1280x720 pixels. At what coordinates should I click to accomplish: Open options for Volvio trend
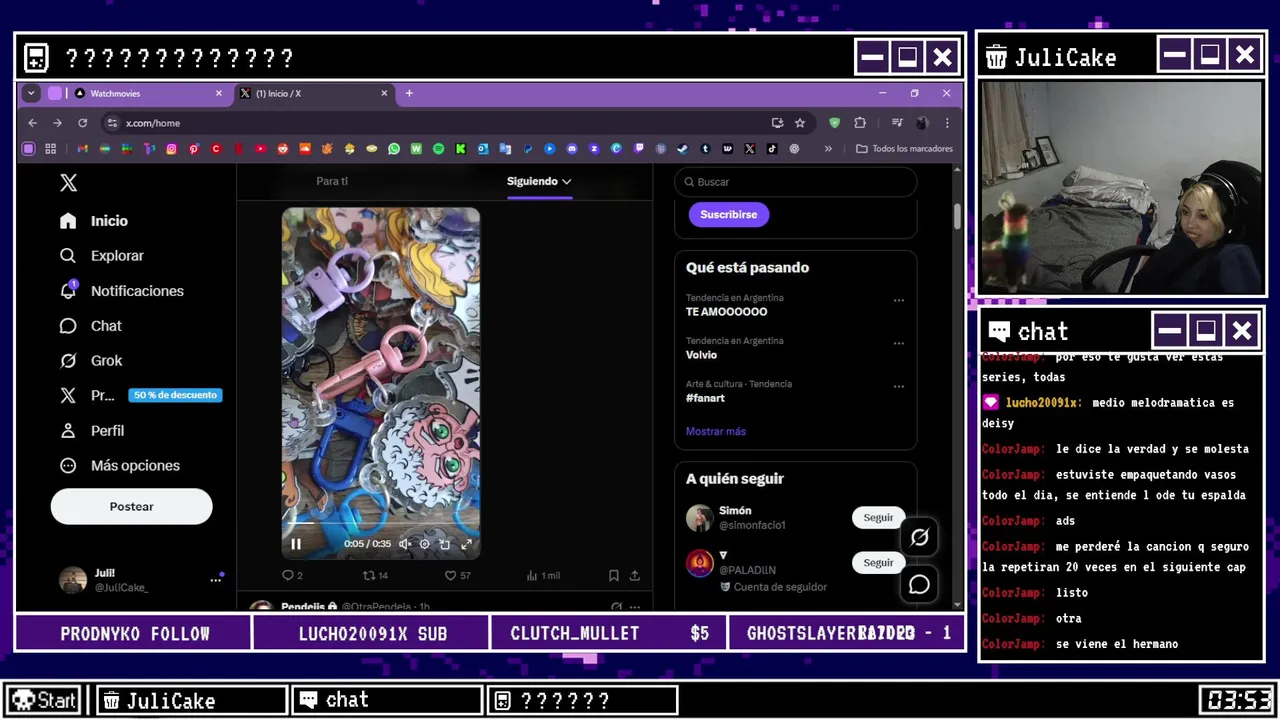pyautogui.click(x=898, y=343)
